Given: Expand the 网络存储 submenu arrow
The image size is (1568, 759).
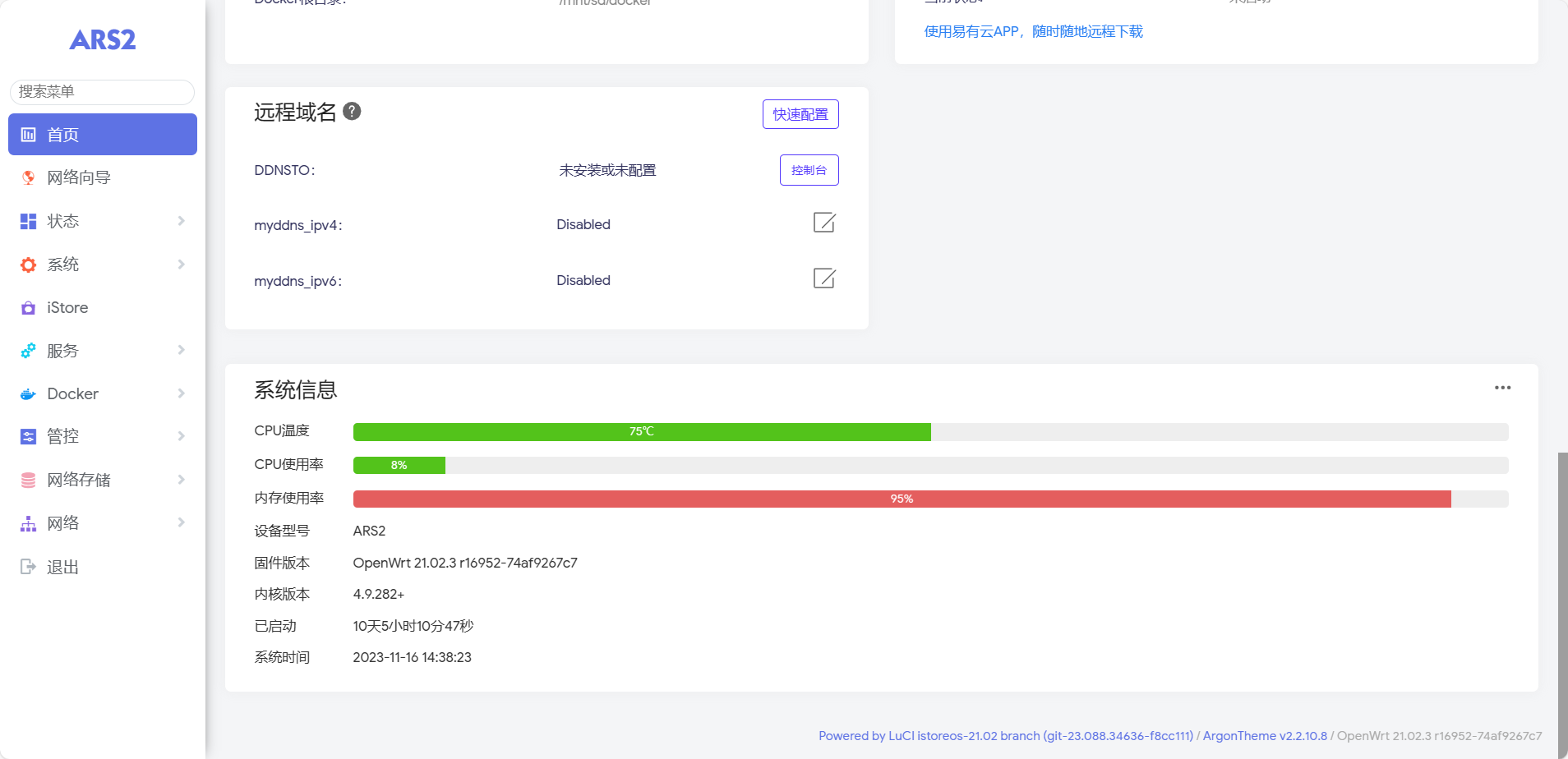Looking at the screenshot, I should (x=181, y=480).
